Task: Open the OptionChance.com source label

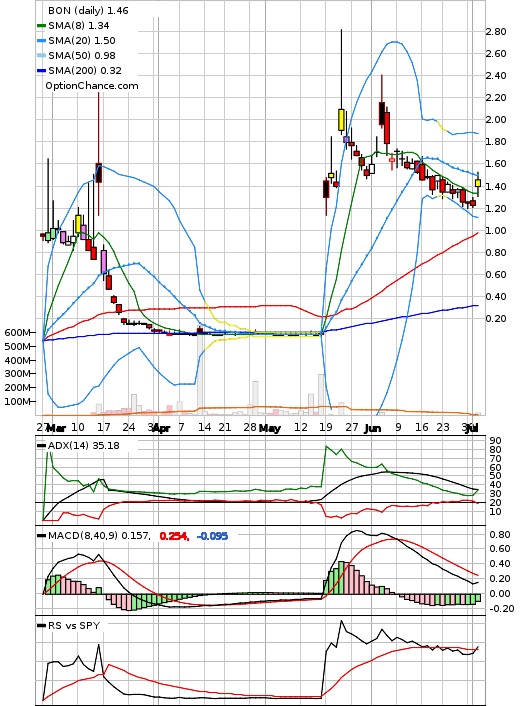Action: [x=92, y=86]
